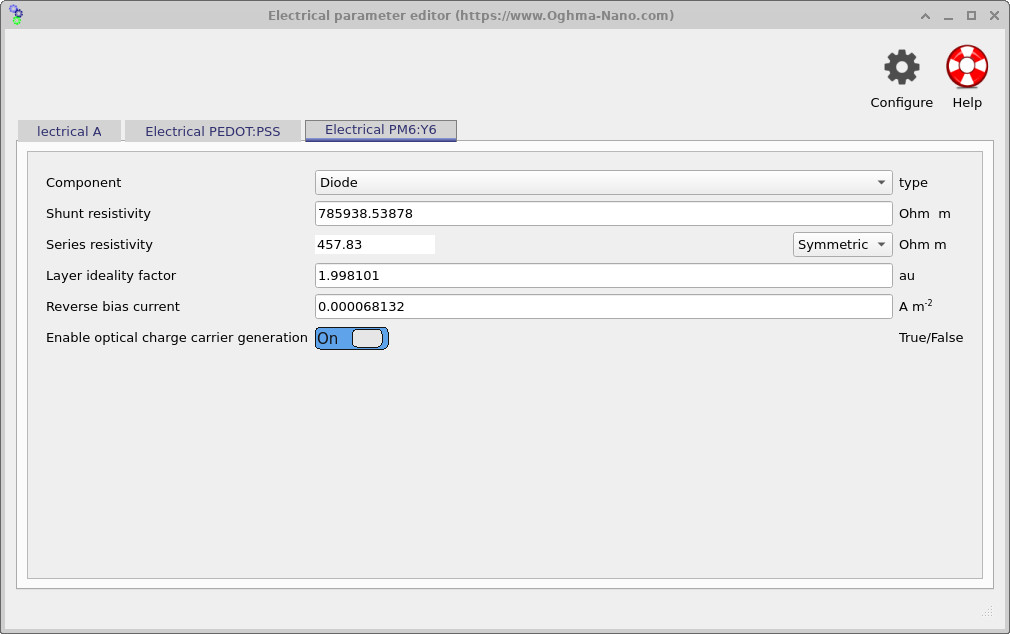Viewport: 1010px width, 634px height.
Task: Select the Layer ideality factor field
Action: 602,275
